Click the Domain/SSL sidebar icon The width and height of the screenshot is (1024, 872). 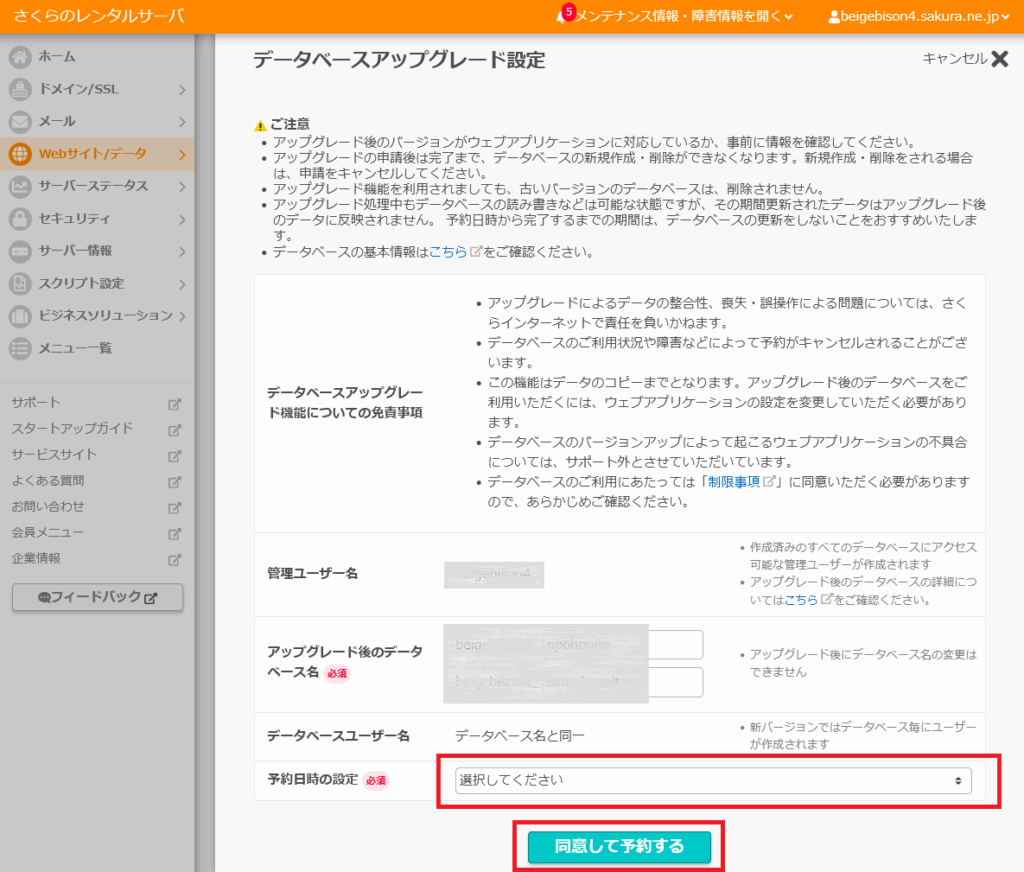[20, 89]
